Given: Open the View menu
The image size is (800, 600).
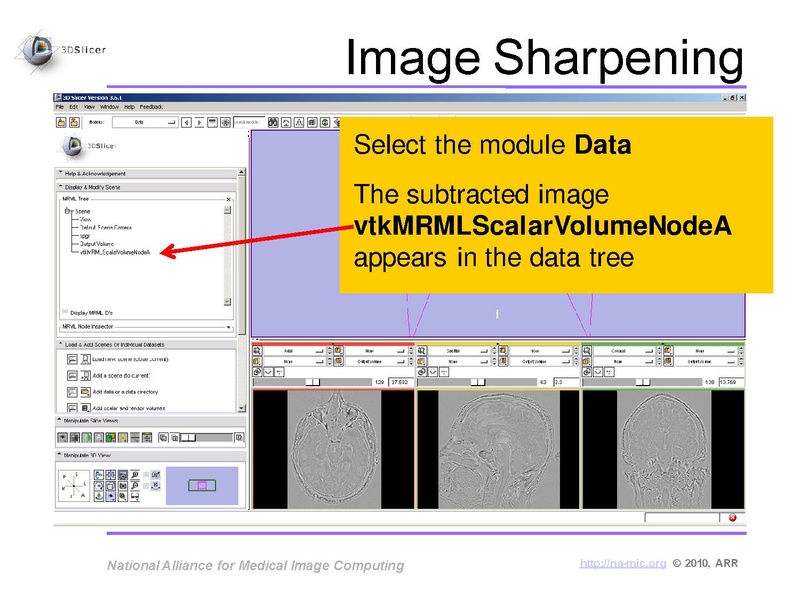Looking at the screenshot, I should [89, 107].
